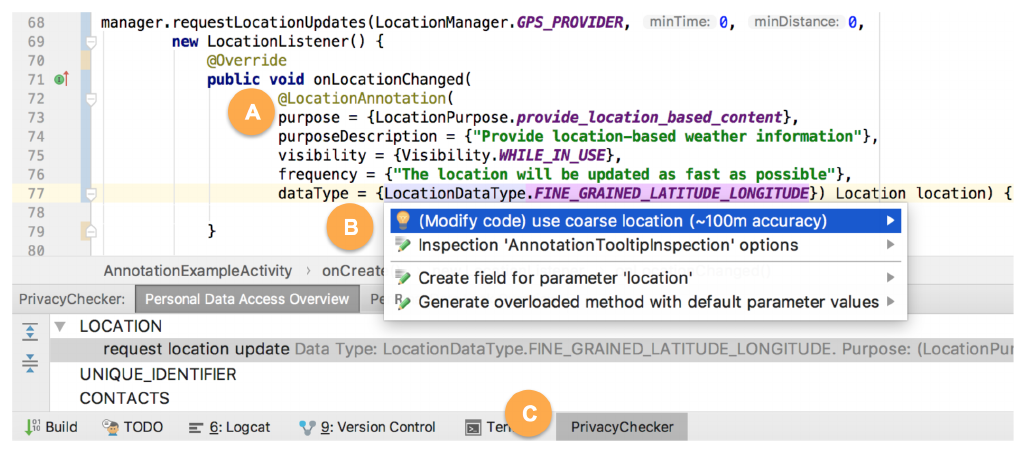Open submenu arrow of Modify code entry

[890, 221]
